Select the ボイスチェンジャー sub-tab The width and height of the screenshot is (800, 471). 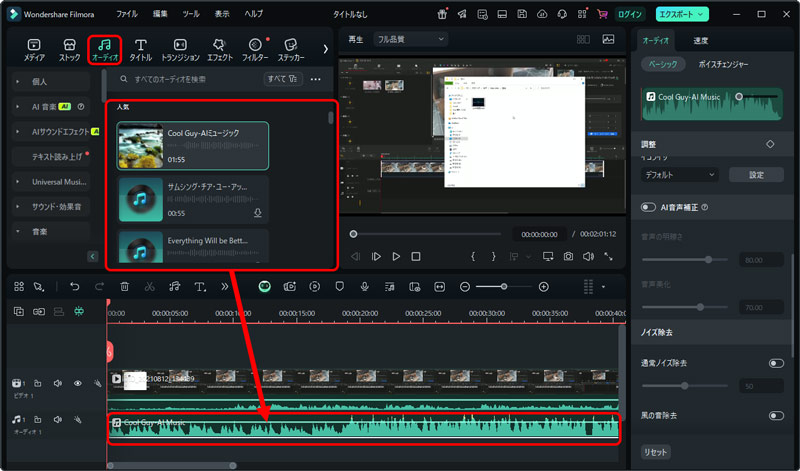723,64
